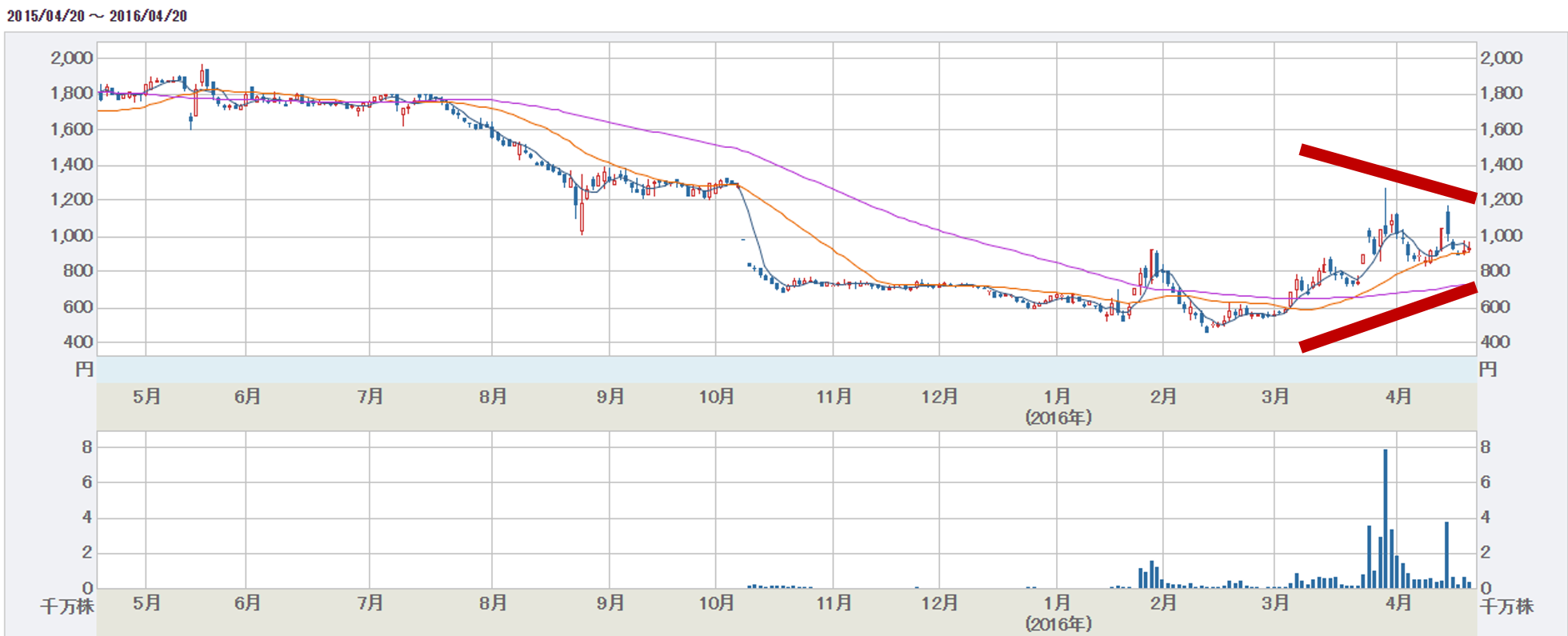Select 2,000 on the right price axis
1568x636 pixels.
[1501, 58]
